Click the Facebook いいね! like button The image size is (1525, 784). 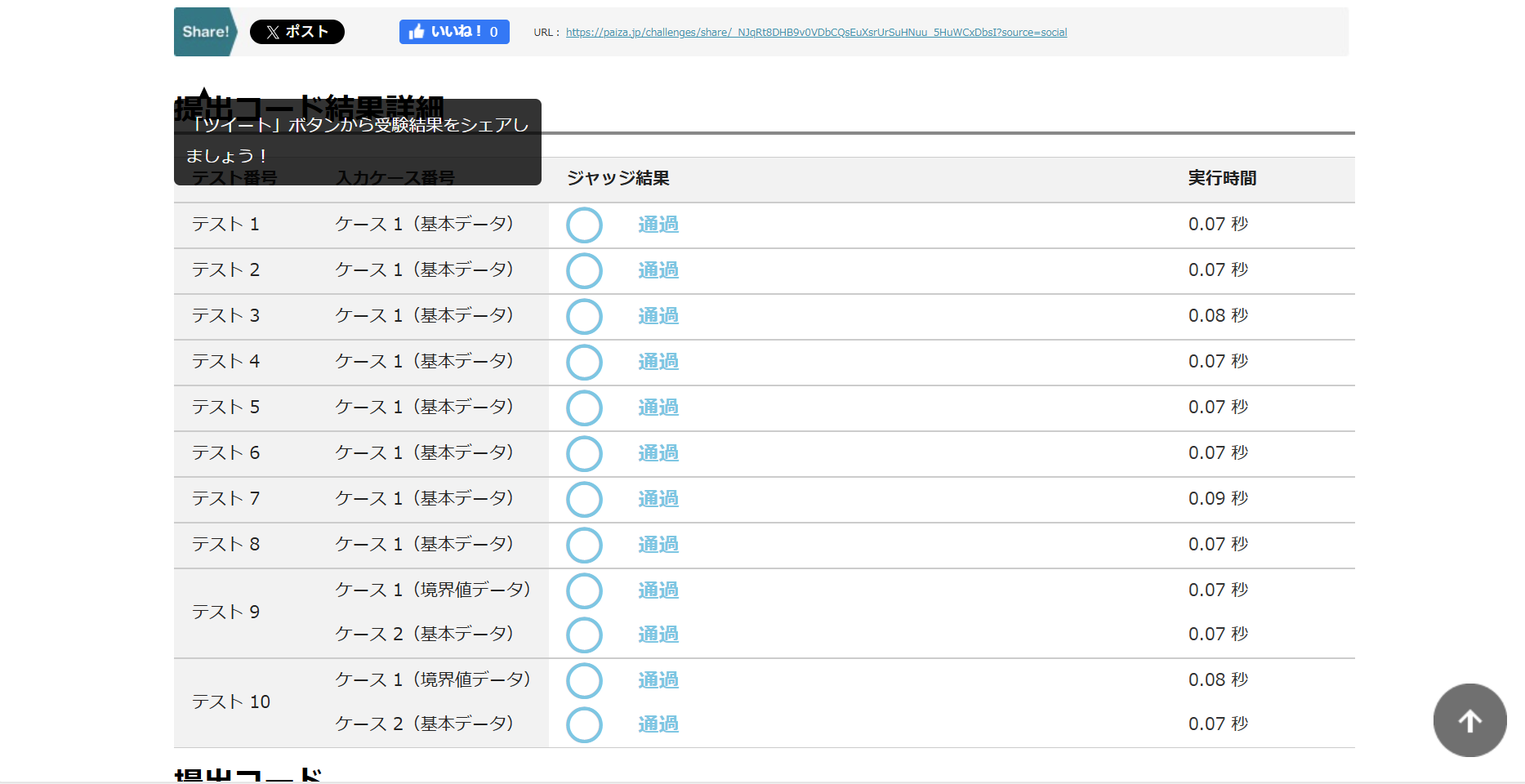(454, 32)
